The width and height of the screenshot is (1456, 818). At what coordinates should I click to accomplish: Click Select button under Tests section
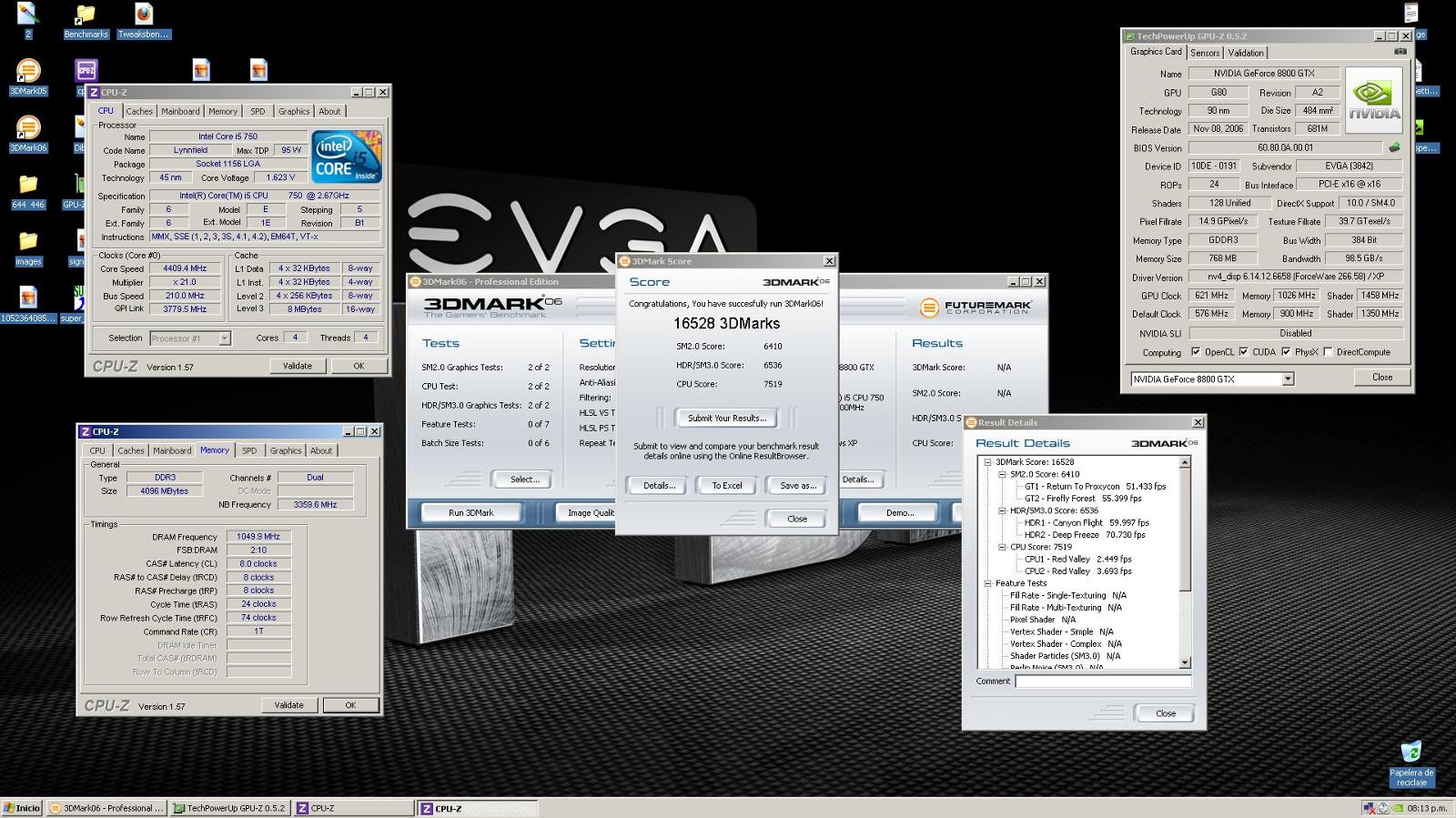[x=524, y=479]
